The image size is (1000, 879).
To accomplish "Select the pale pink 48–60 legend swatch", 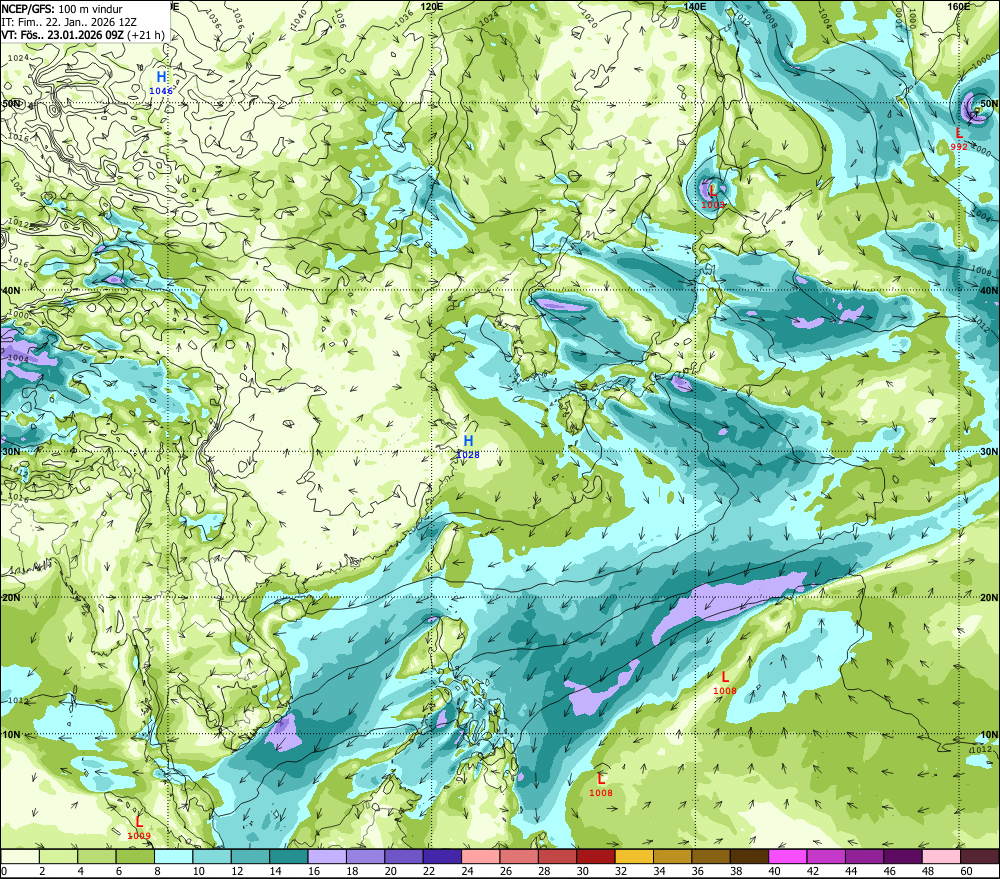I will (x=941, y=856).
